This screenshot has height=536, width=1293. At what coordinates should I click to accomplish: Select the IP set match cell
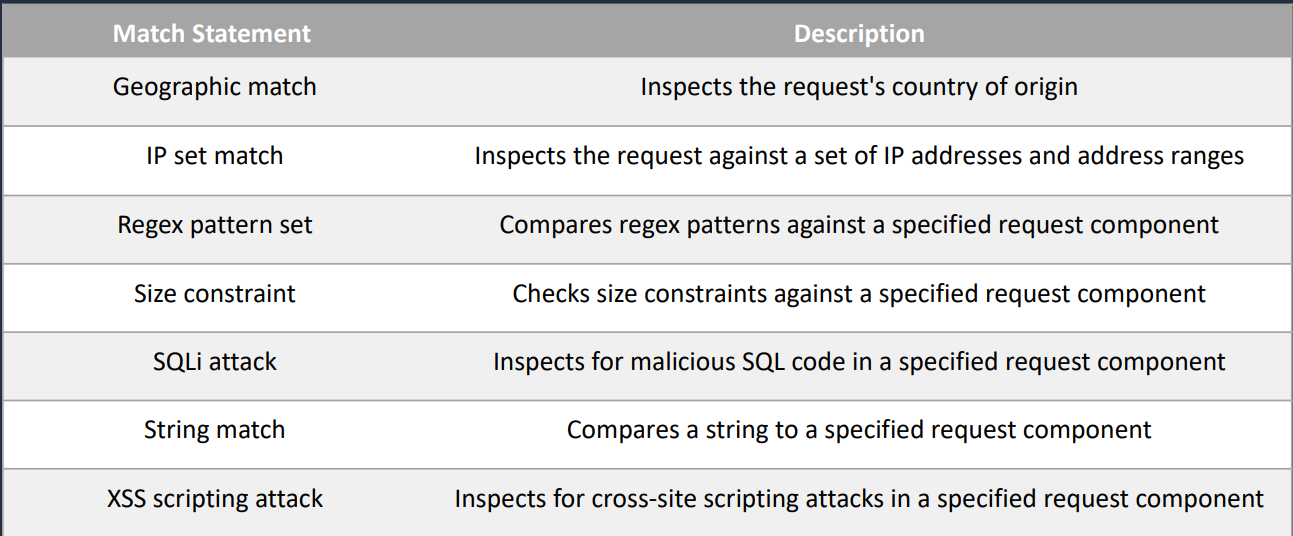click(214, 156)
